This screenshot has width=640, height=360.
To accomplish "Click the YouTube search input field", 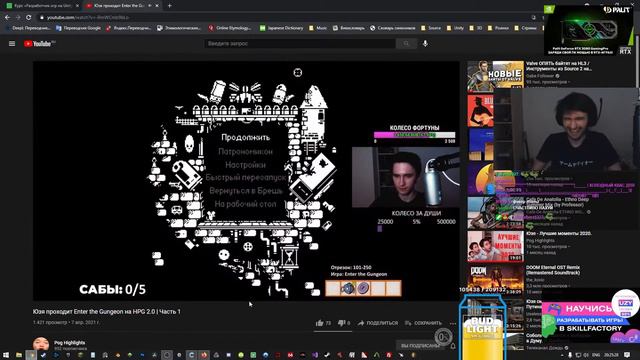I will coord(300,44).
